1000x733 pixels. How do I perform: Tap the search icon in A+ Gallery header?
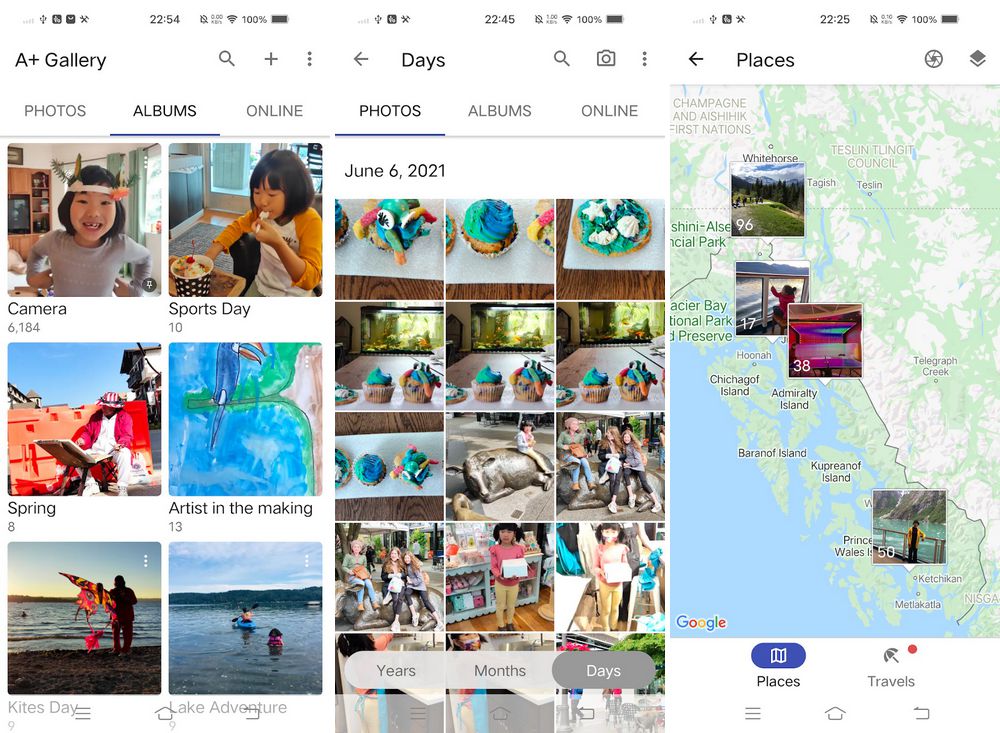pos(227,59)
